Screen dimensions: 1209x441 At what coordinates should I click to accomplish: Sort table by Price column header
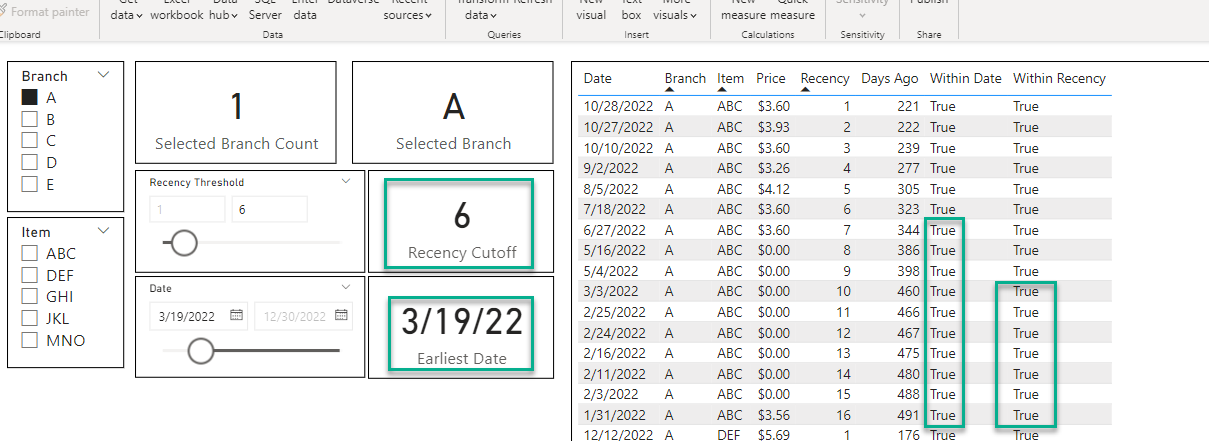tap(771, 78)
